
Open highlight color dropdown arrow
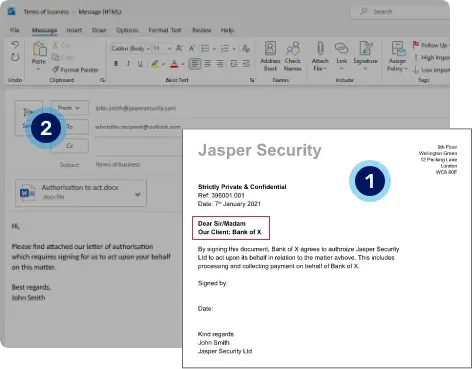click(x=163, y=64)
